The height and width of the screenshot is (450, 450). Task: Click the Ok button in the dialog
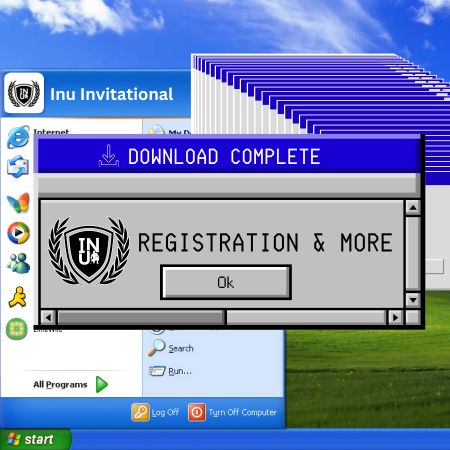[226, 282]
